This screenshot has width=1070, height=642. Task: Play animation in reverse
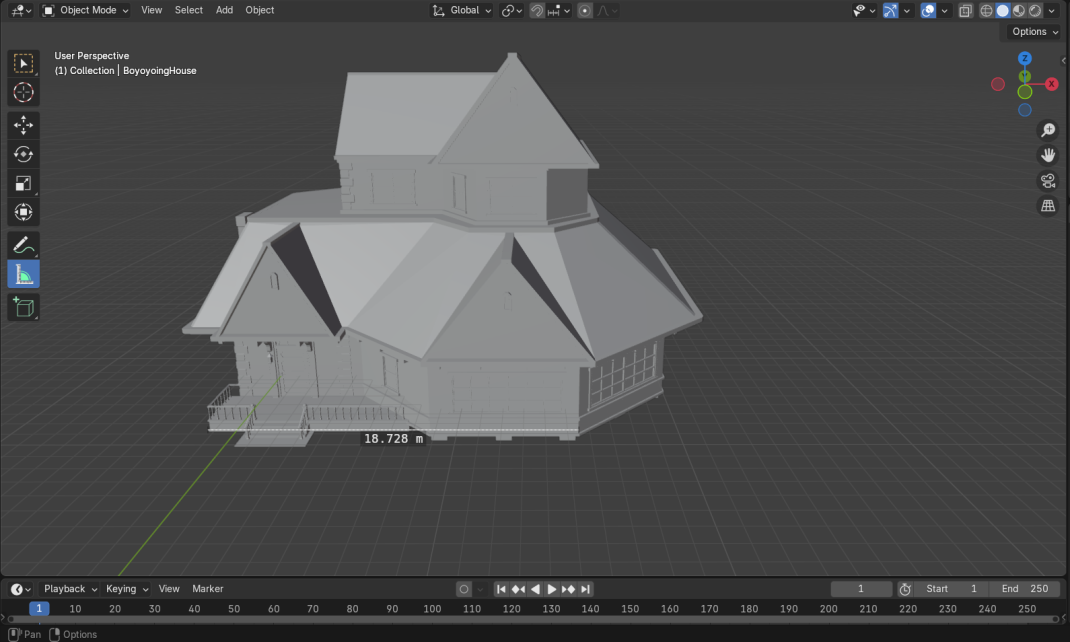535,589
